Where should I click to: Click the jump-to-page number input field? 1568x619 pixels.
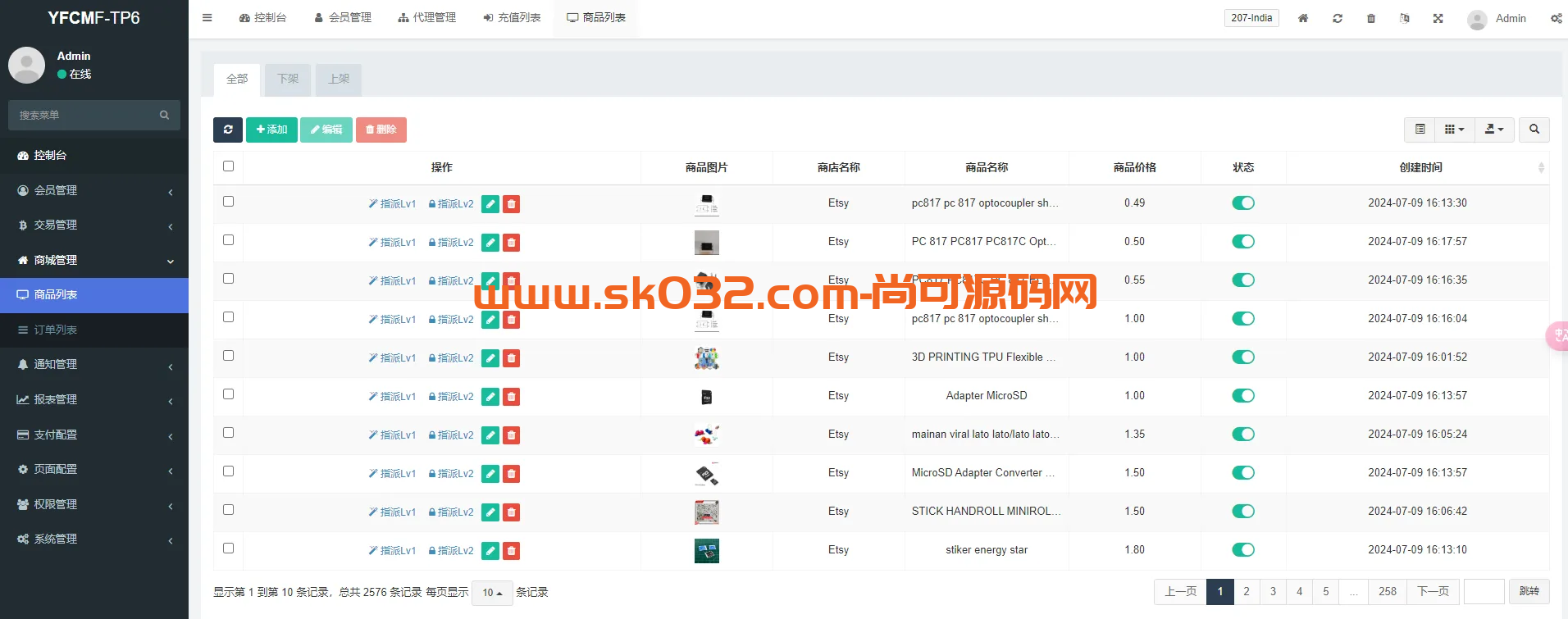click(x=1484, y=591)
